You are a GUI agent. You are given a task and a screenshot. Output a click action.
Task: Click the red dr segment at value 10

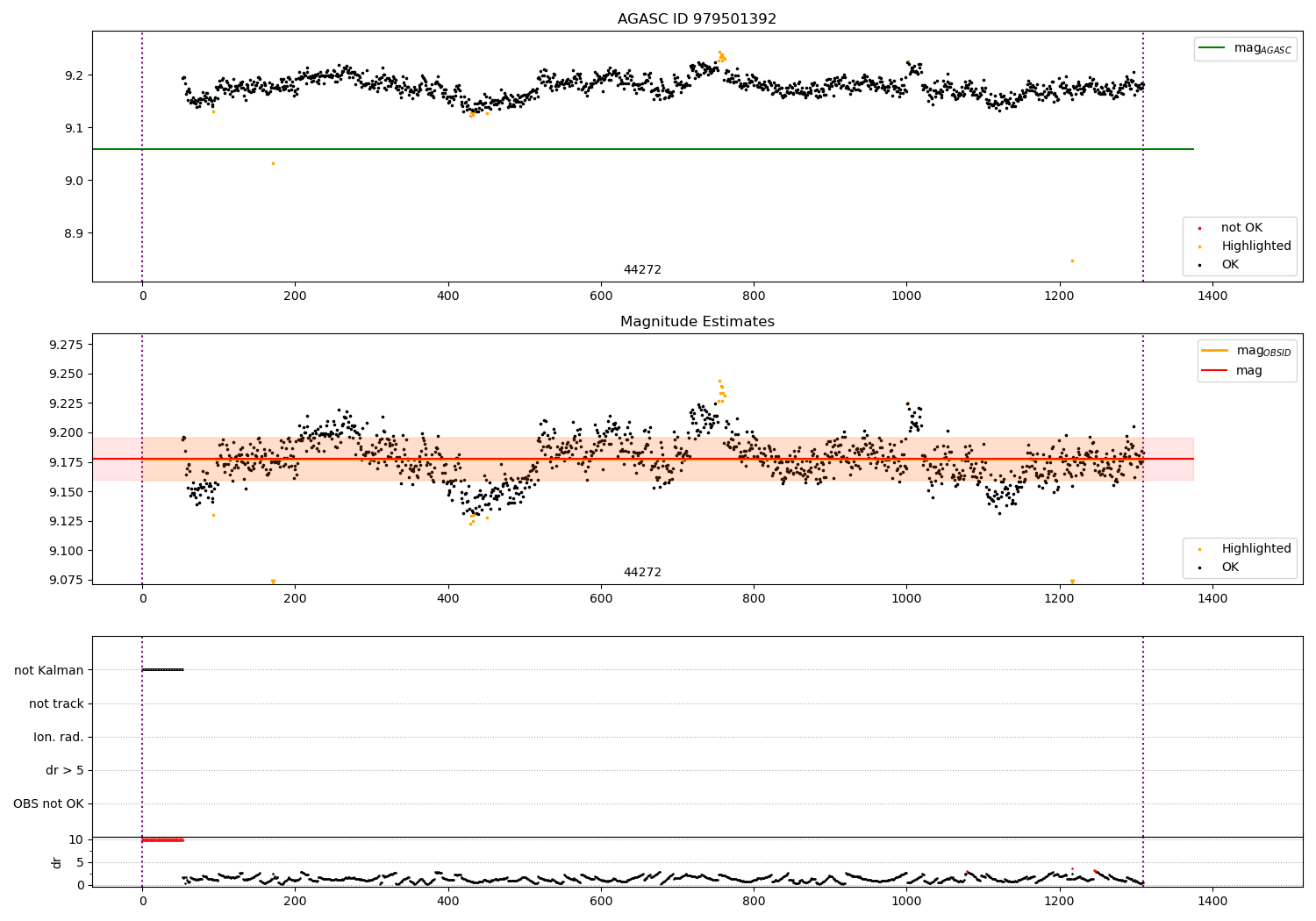(x=162, y=839)
